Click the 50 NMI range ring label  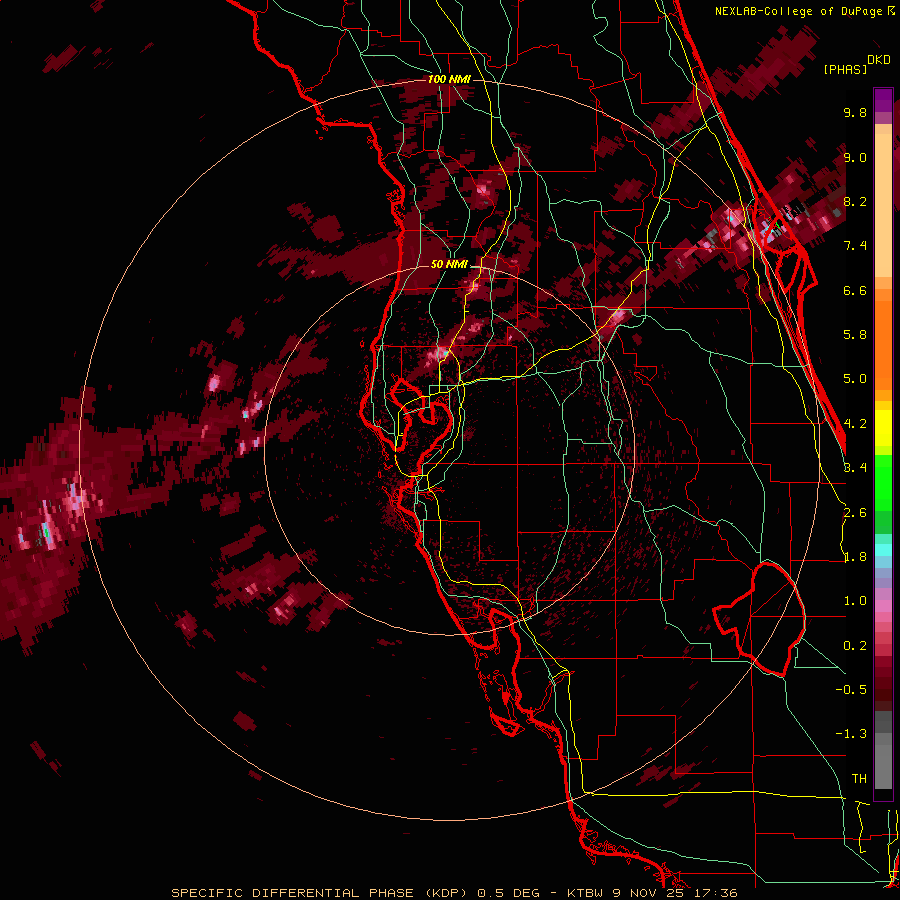click(449, 264)
